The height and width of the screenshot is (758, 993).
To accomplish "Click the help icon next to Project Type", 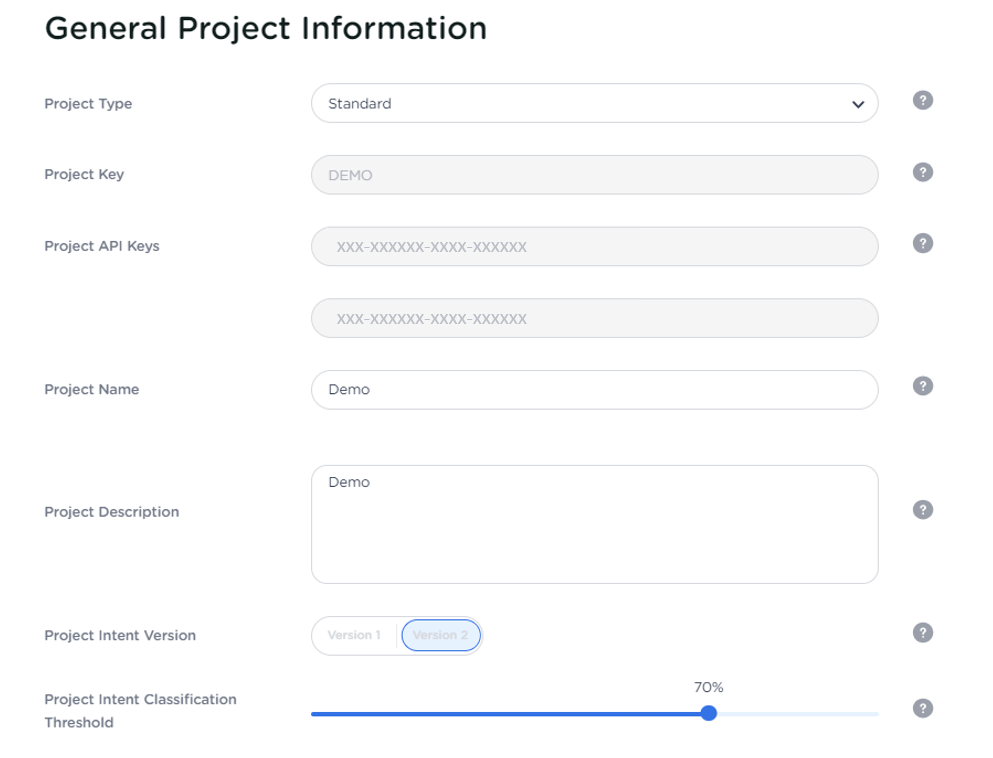I will click(923, 101).
